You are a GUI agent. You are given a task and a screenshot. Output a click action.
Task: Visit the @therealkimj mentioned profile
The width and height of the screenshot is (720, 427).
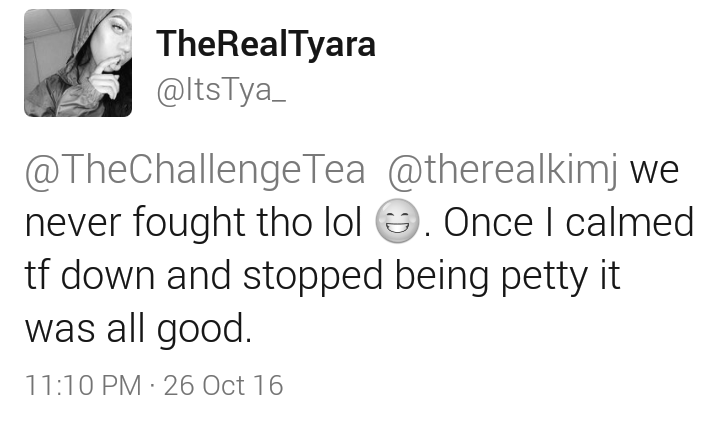[x=502, y=170]
